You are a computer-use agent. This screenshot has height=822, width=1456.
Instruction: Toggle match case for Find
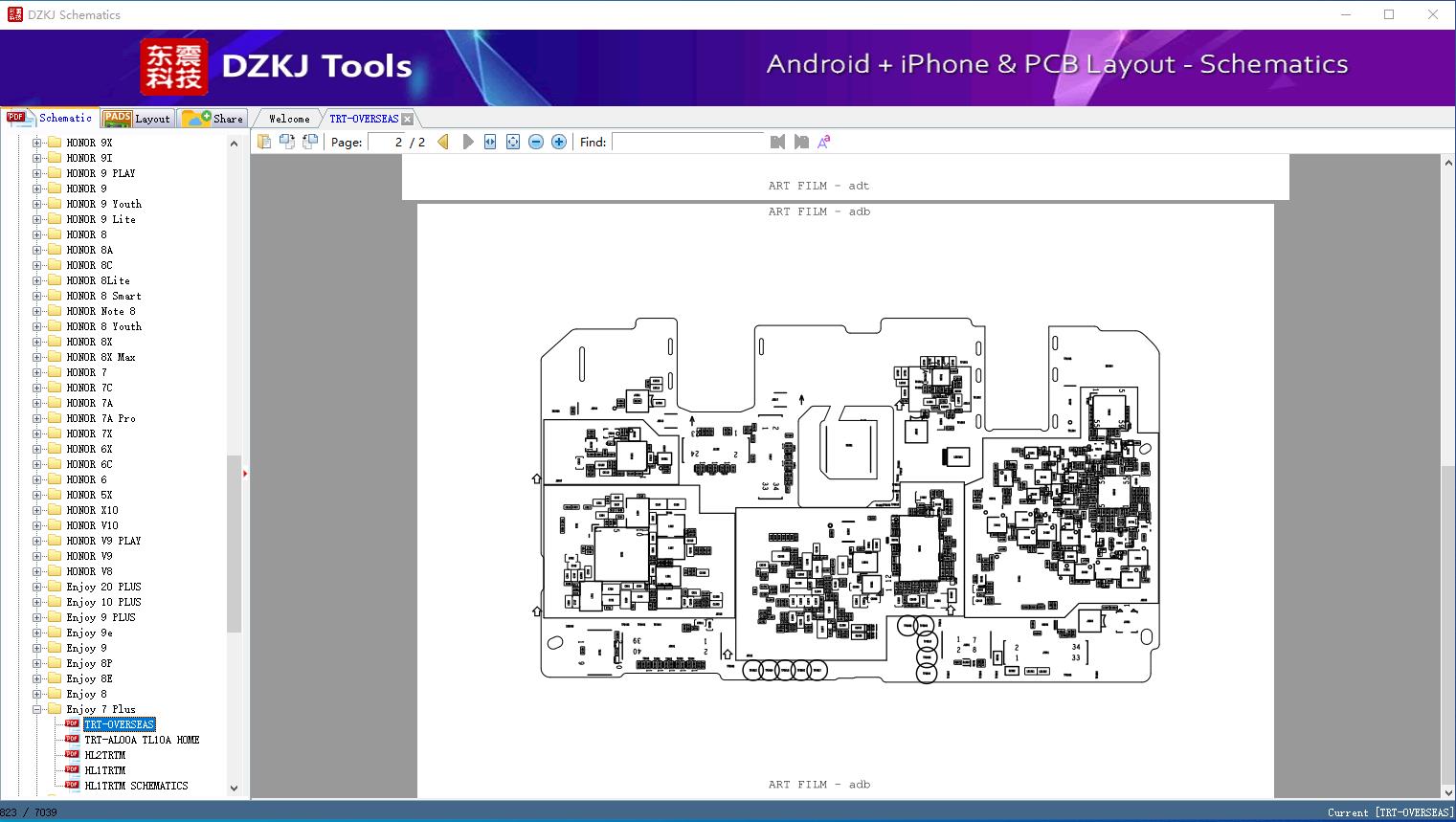tap(824, 142)
